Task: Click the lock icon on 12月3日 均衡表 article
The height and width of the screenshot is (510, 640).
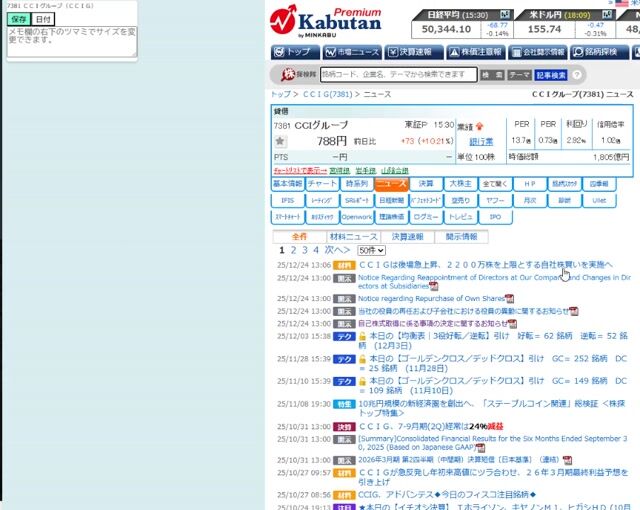Action: coord(362,337)
